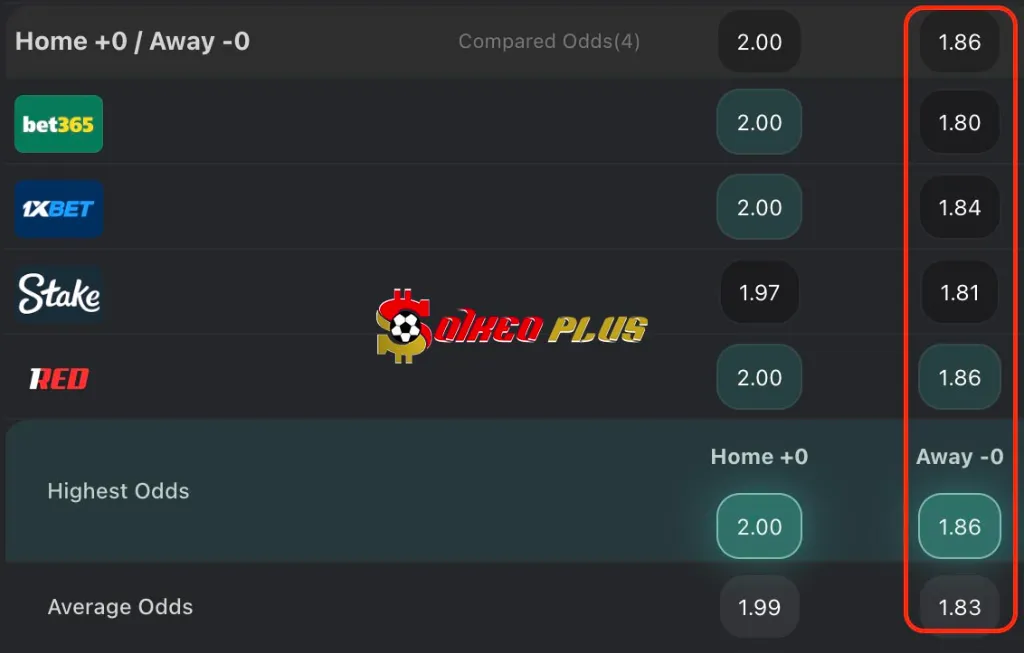This screenshot has height=653, width=1024.
Task: Select the 1XBET bookmaker logo
Action: coord(58,208)
